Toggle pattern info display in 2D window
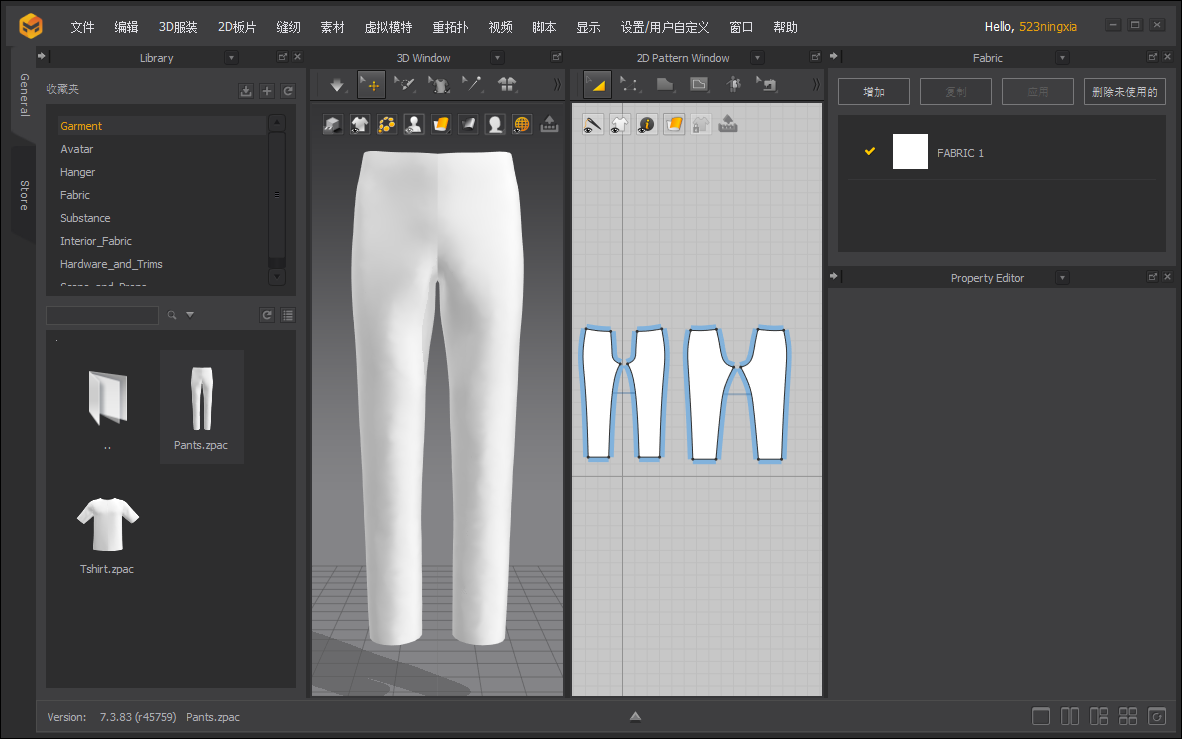Screen dimensions: 1182x739 (x=647, y=125)
